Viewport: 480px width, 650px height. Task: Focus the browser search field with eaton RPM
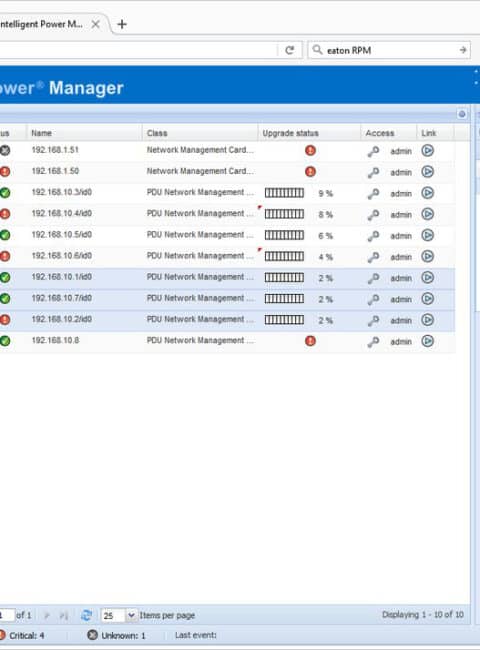pos(390,50)
